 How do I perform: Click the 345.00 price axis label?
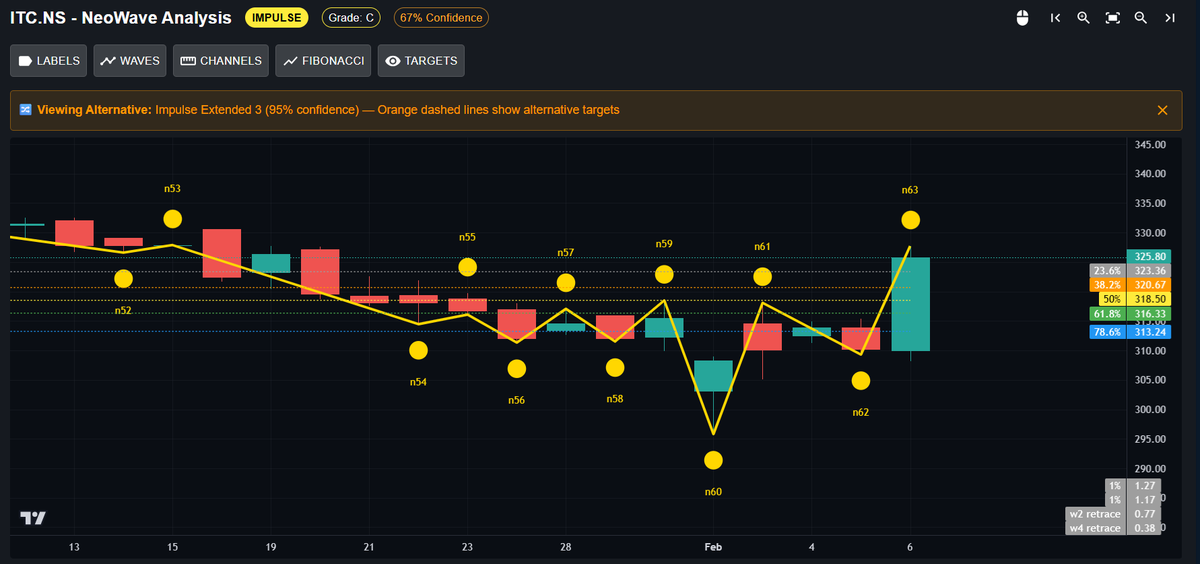tap(1152, 144)
